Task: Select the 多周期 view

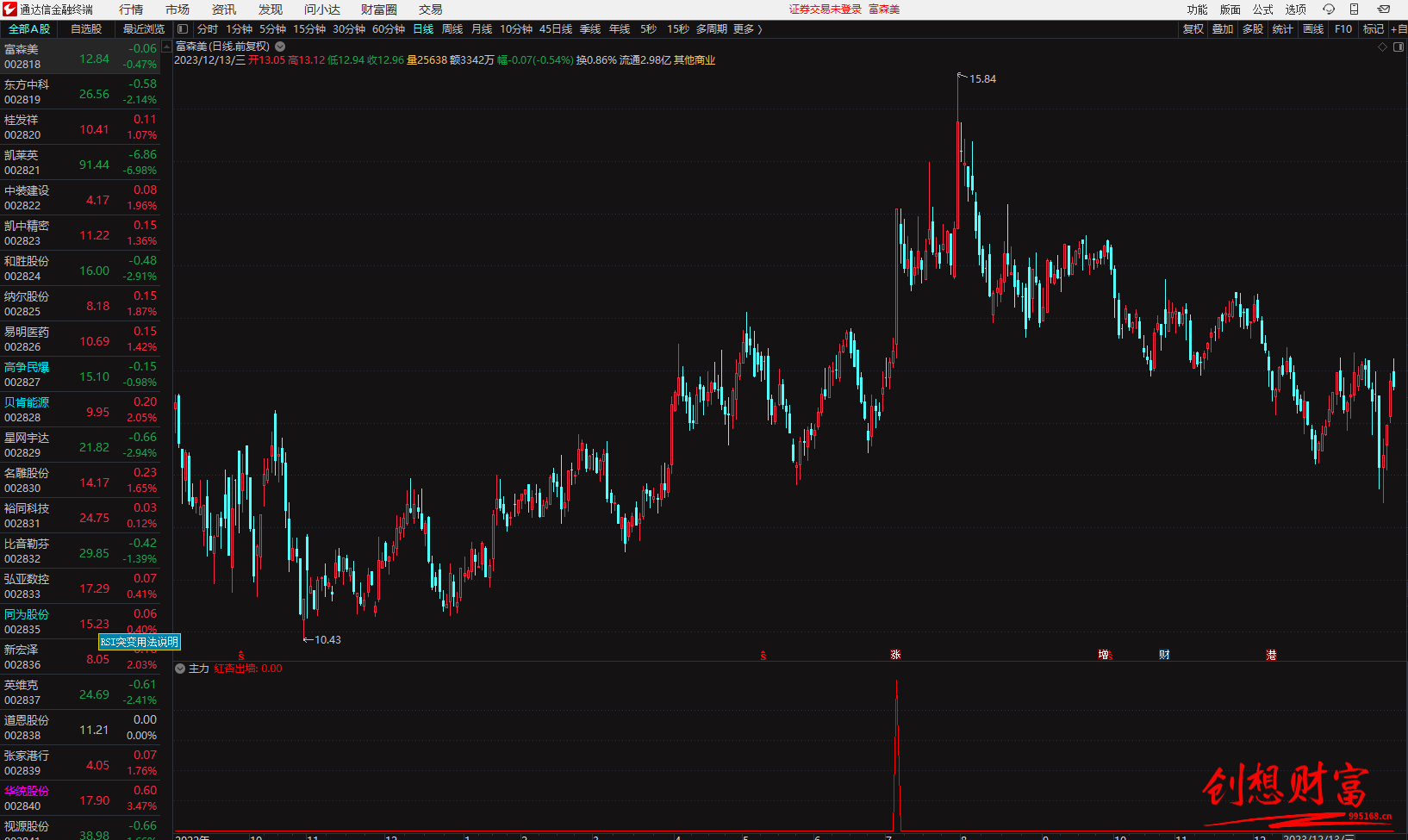Action: (712, 29)
